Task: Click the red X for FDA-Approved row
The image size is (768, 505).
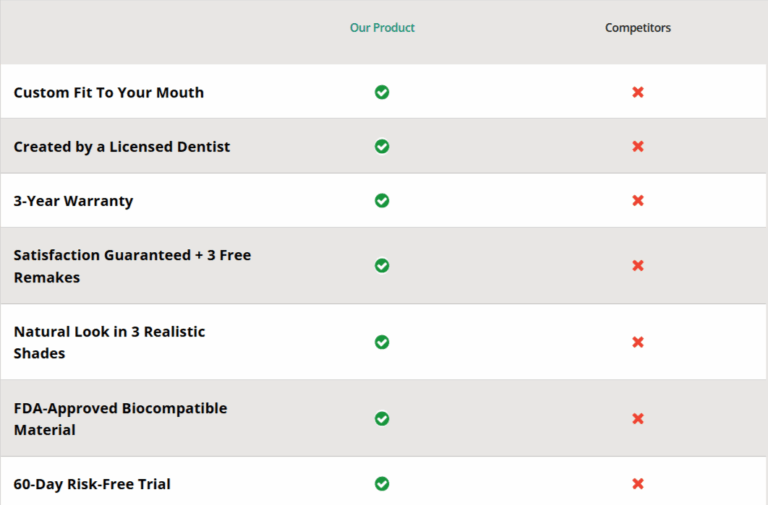Action: (638, 419)
